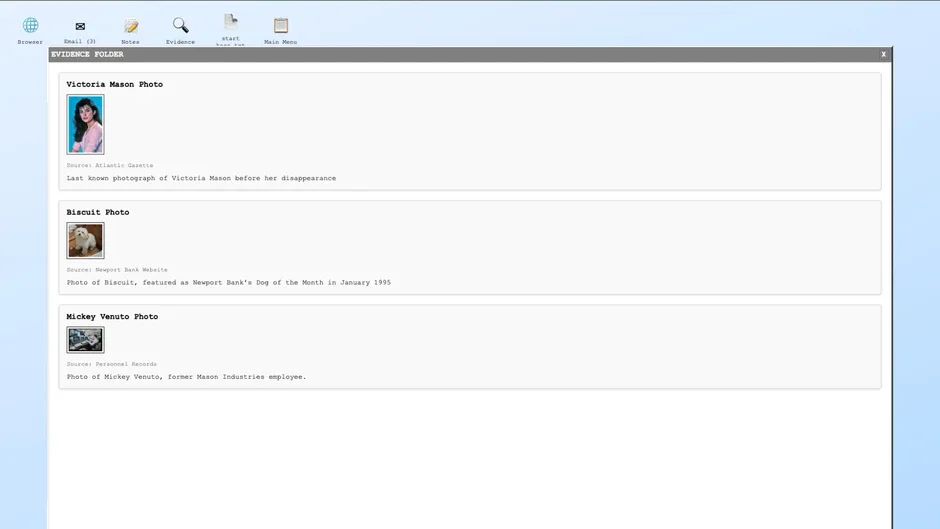View the Biscuit dog photo thumbnail
The width and height of the screenshot is (940, 529).
pyautogui.click(x=85, y=241)
